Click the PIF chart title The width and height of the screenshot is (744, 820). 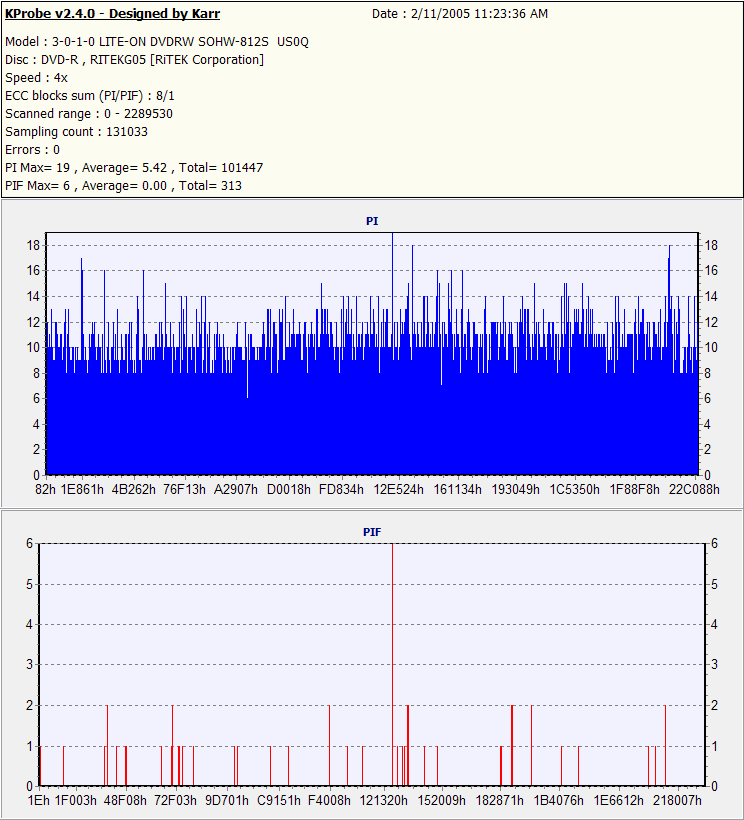coord(372,532)
